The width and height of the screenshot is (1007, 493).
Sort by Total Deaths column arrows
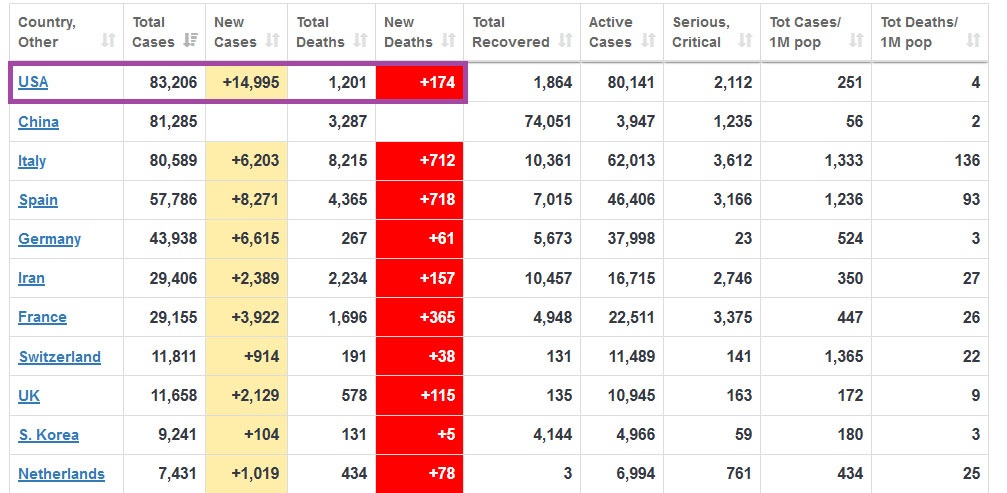click(360, 41)
